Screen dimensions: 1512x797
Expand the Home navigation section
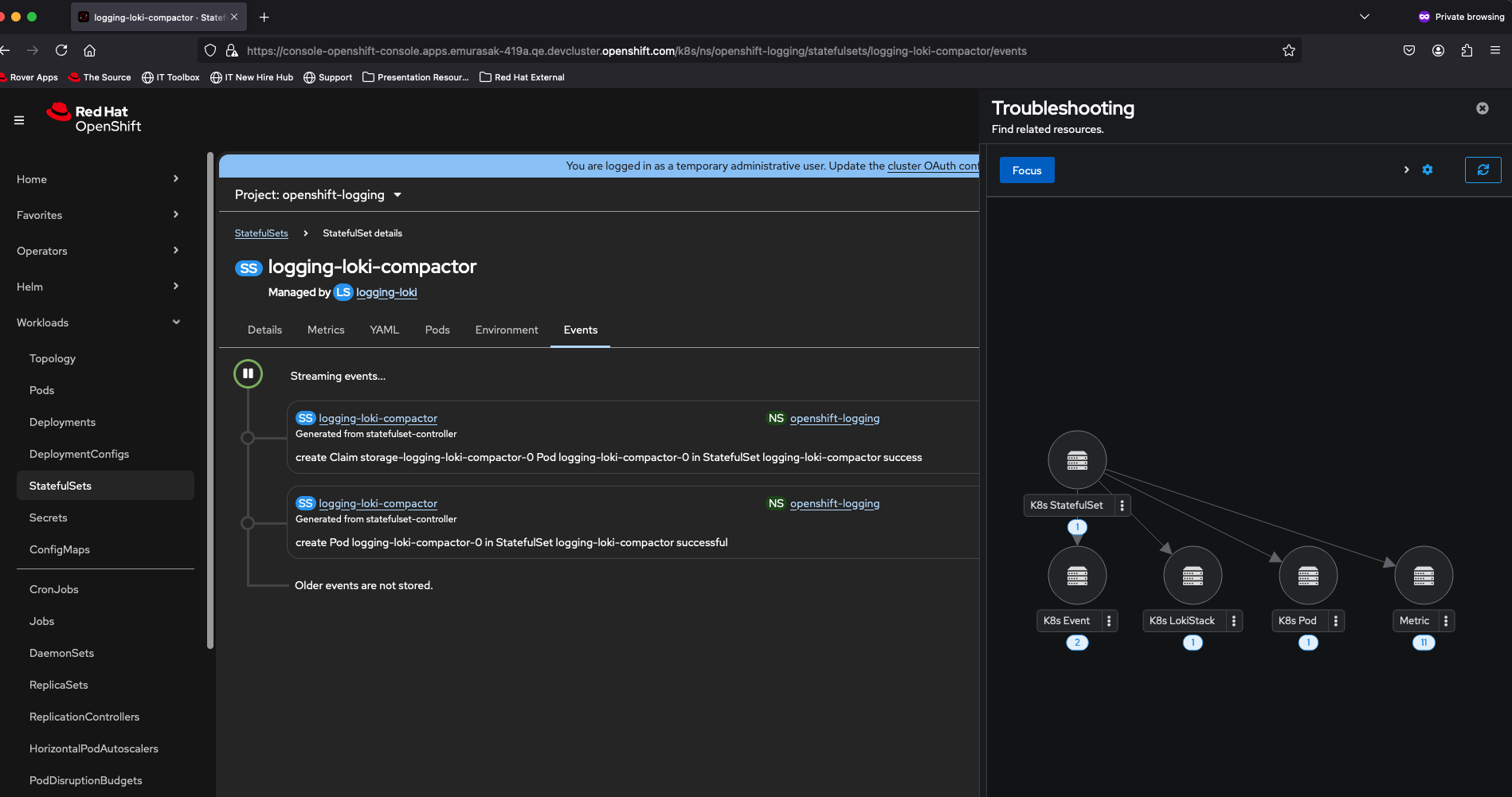coord(99,179)
